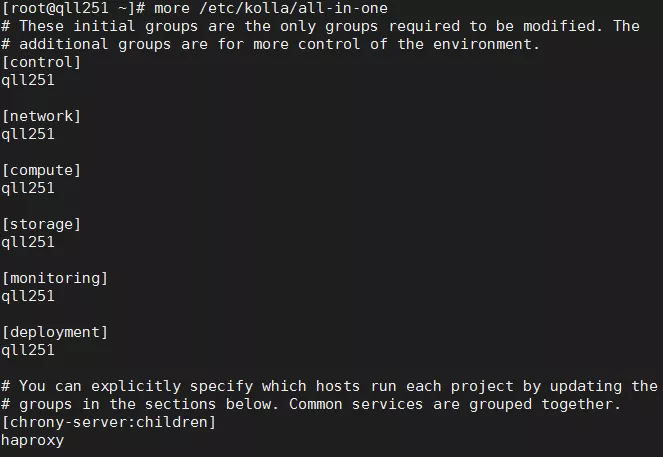Click the qll251 host under [monitoring]
The width and height of the screenshot is (663, 457).
pos(28,296)
